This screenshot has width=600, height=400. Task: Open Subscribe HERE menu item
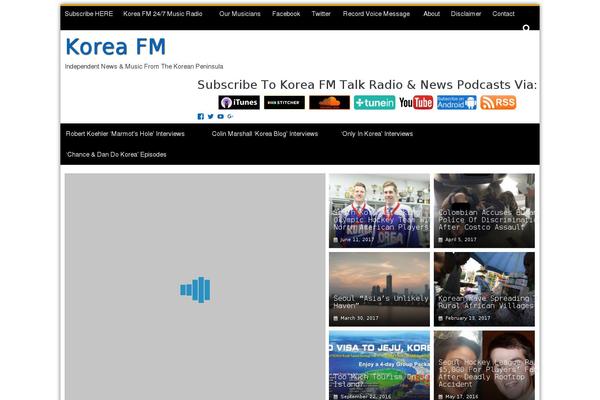click(89, 14)
